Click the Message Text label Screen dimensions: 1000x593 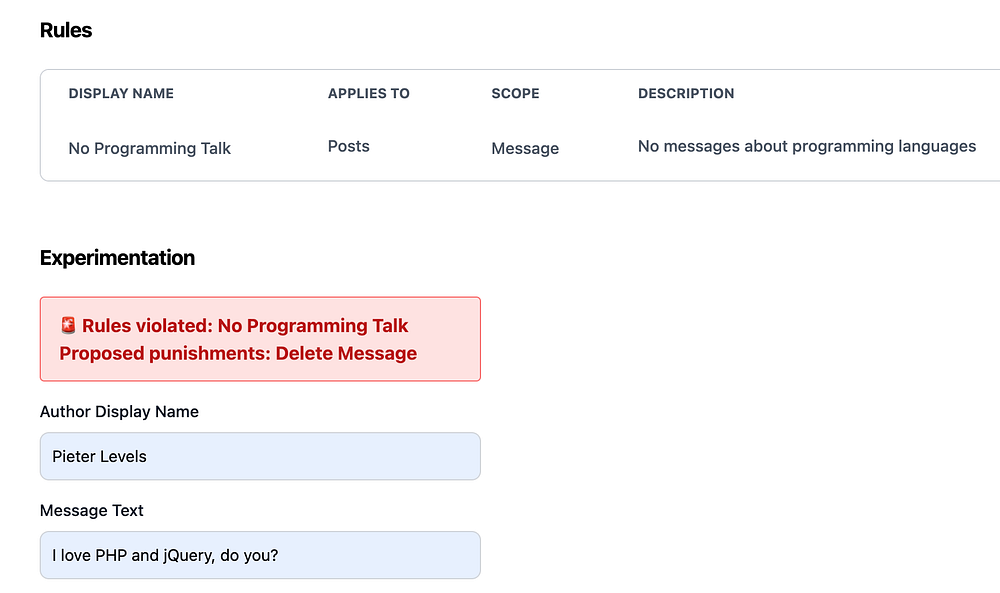point(92,510)
